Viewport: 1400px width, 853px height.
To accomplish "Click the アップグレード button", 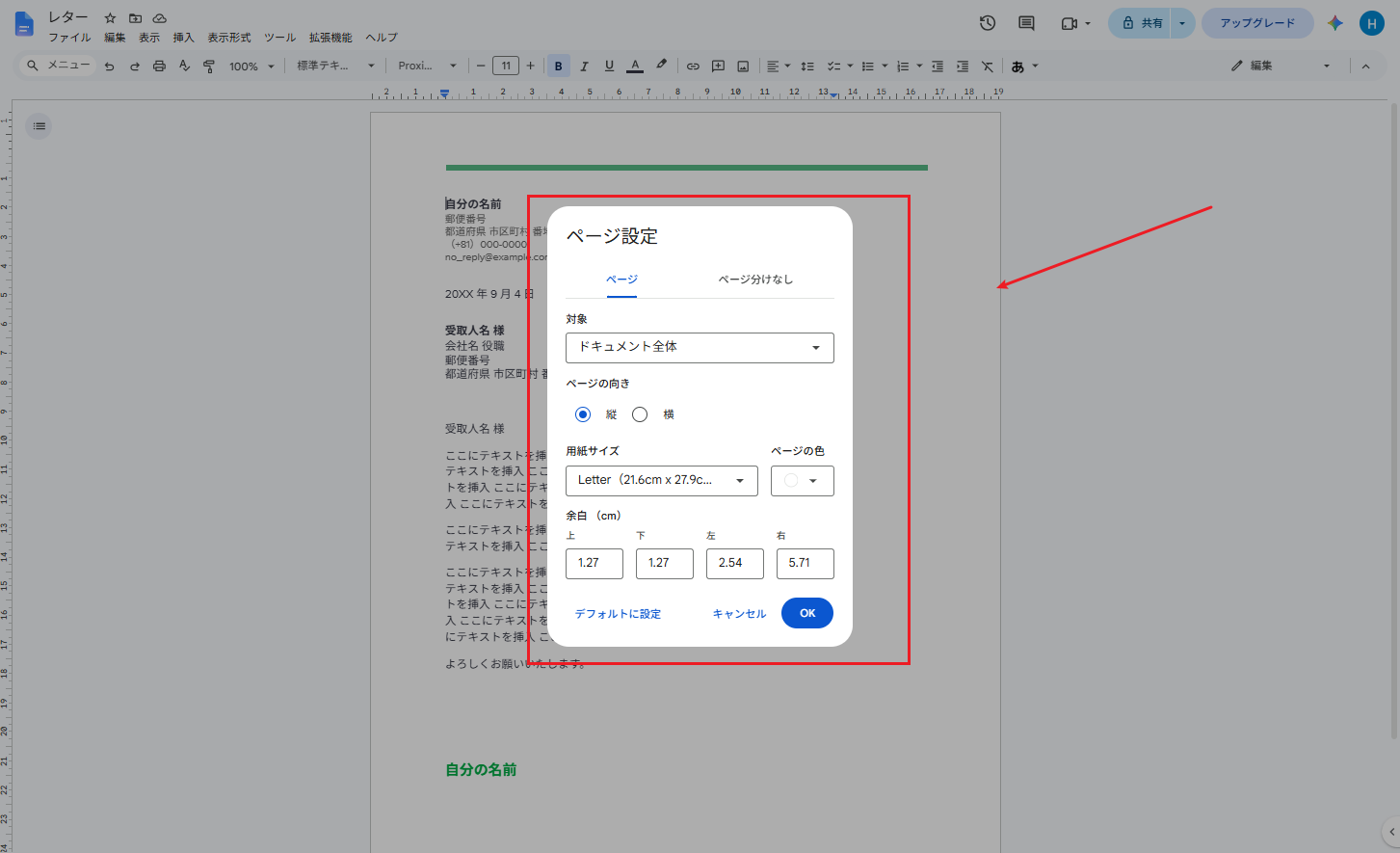I will (x=1257, y=23).
